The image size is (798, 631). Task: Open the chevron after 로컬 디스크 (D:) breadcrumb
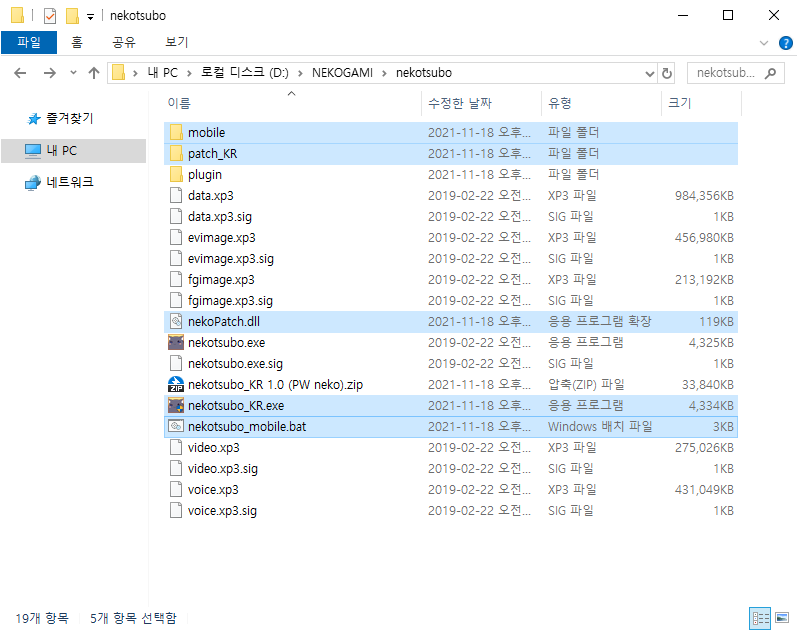pyautogui.click(x=300, y=73)
